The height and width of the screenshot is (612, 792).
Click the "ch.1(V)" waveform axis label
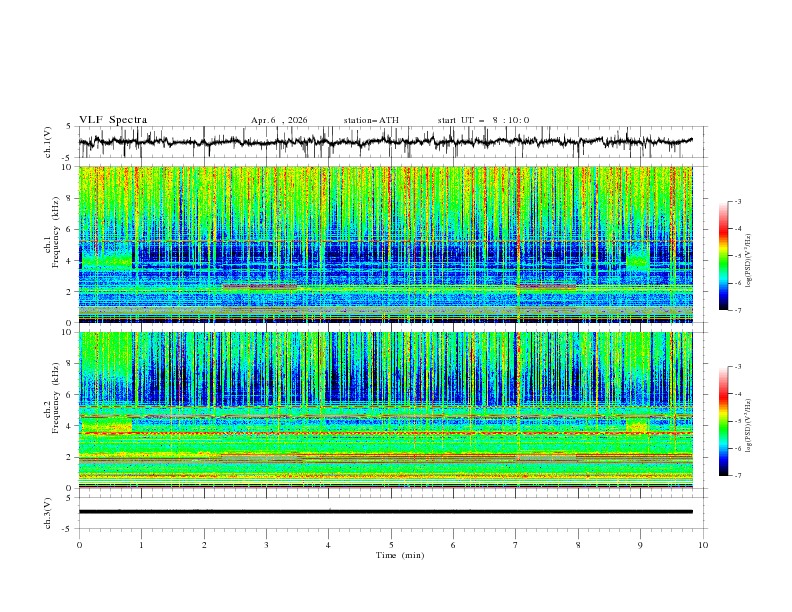click(x=48, y=142)
